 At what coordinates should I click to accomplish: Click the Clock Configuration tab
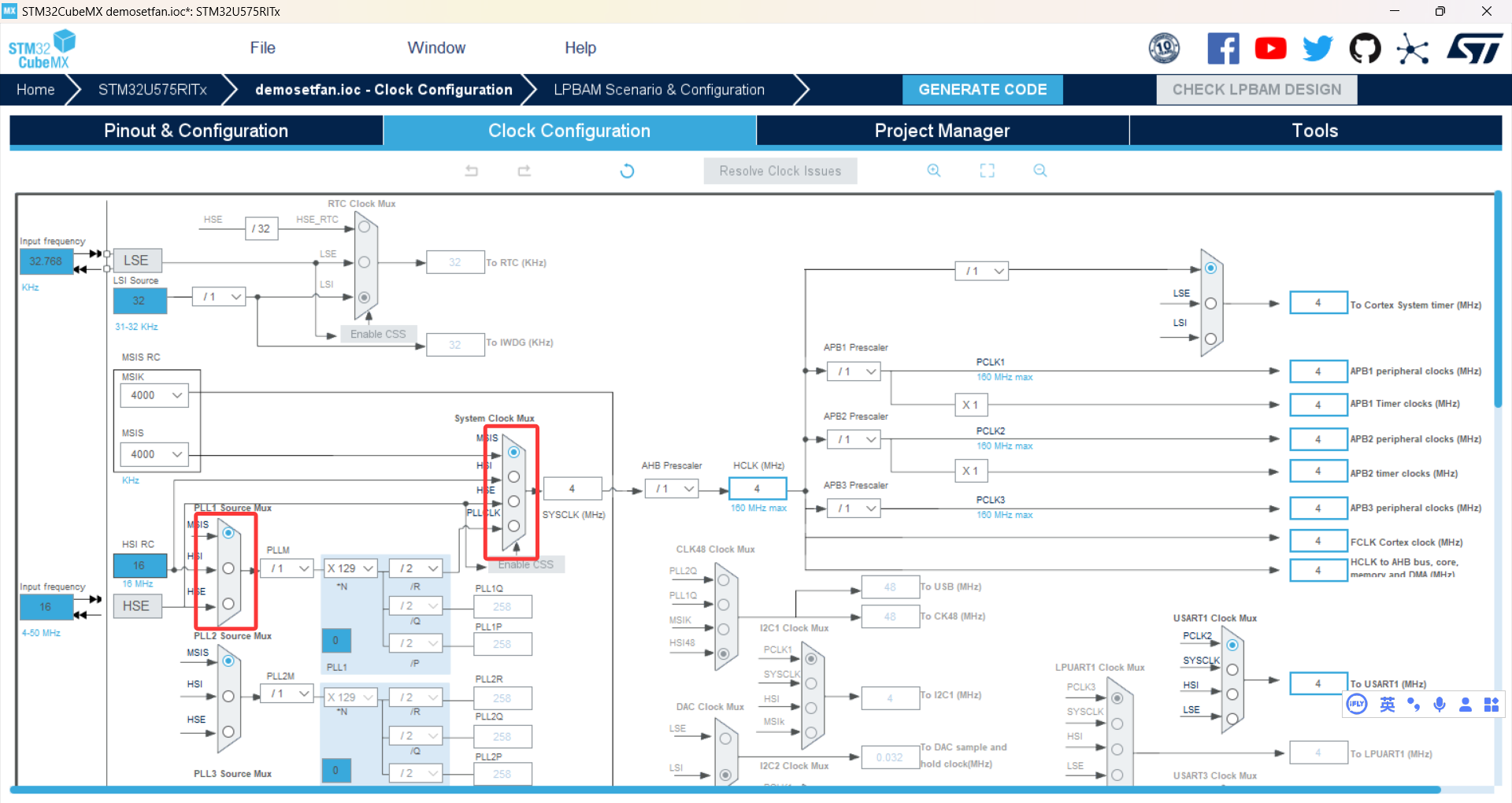pos(569,131)
